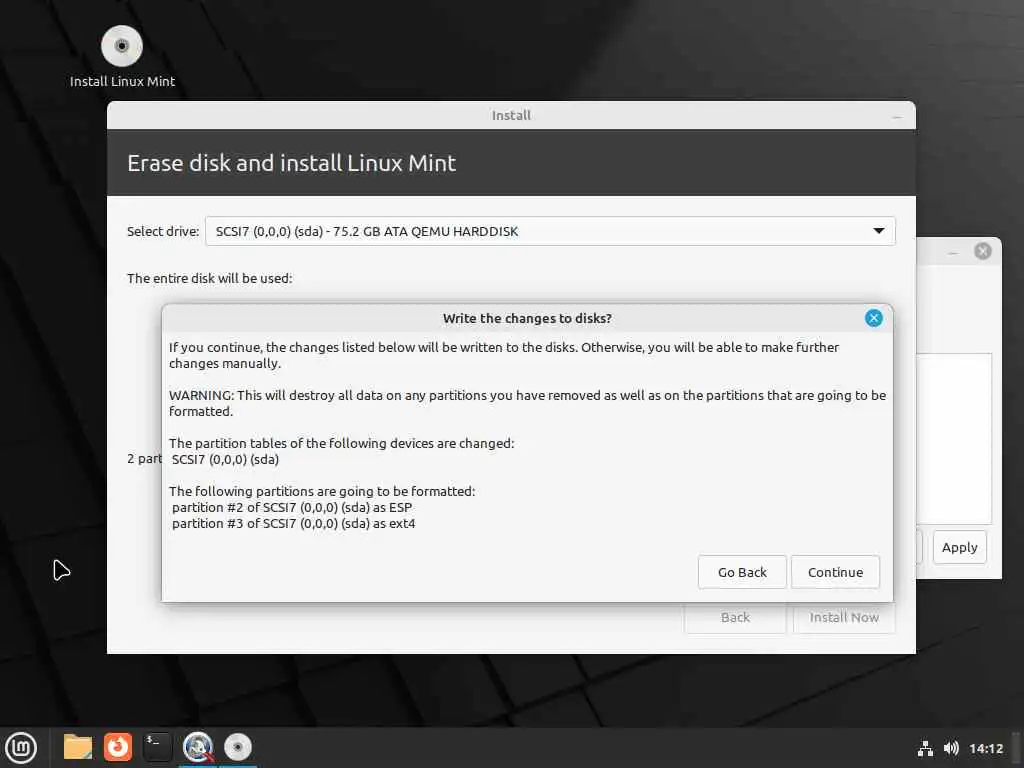Open the Install Linux Mint desktop icon
Image resolution: width=1024 pixels, height=768 pixels.
(122, 57)
